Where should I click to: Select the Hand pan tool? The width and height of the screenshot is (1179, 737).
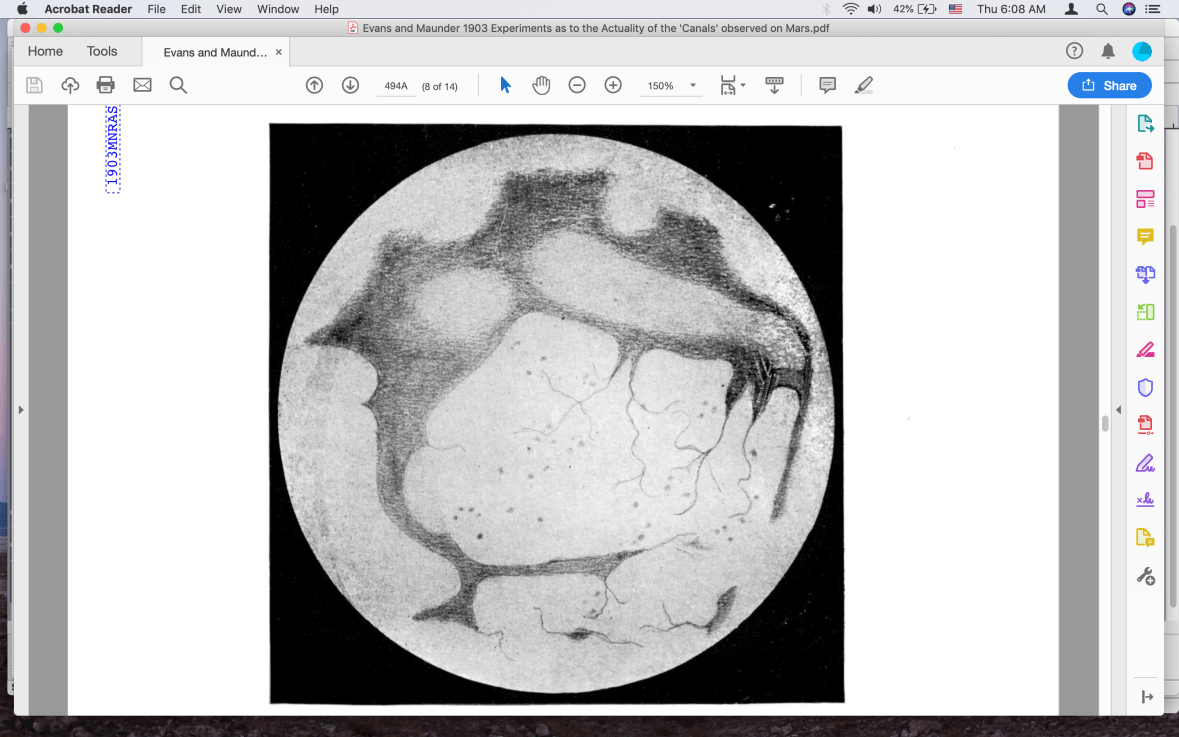click(541, 85)
